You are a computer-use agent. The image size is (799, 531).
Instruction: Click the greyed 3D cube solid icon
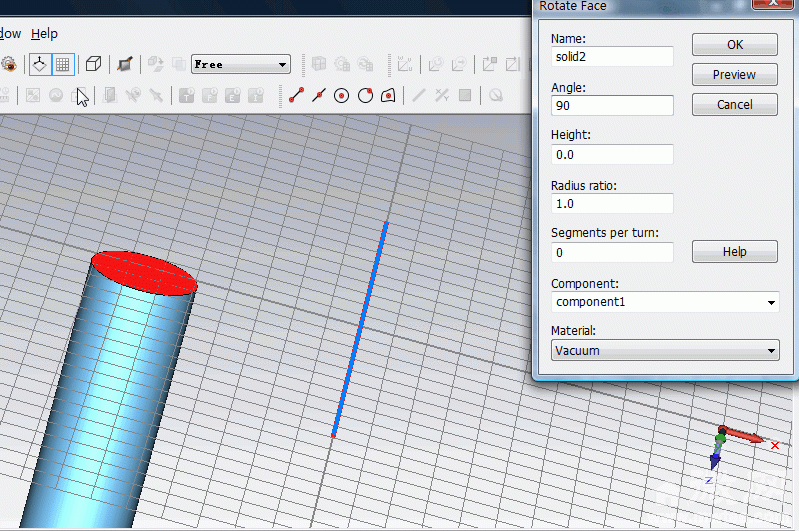point(319,64)
